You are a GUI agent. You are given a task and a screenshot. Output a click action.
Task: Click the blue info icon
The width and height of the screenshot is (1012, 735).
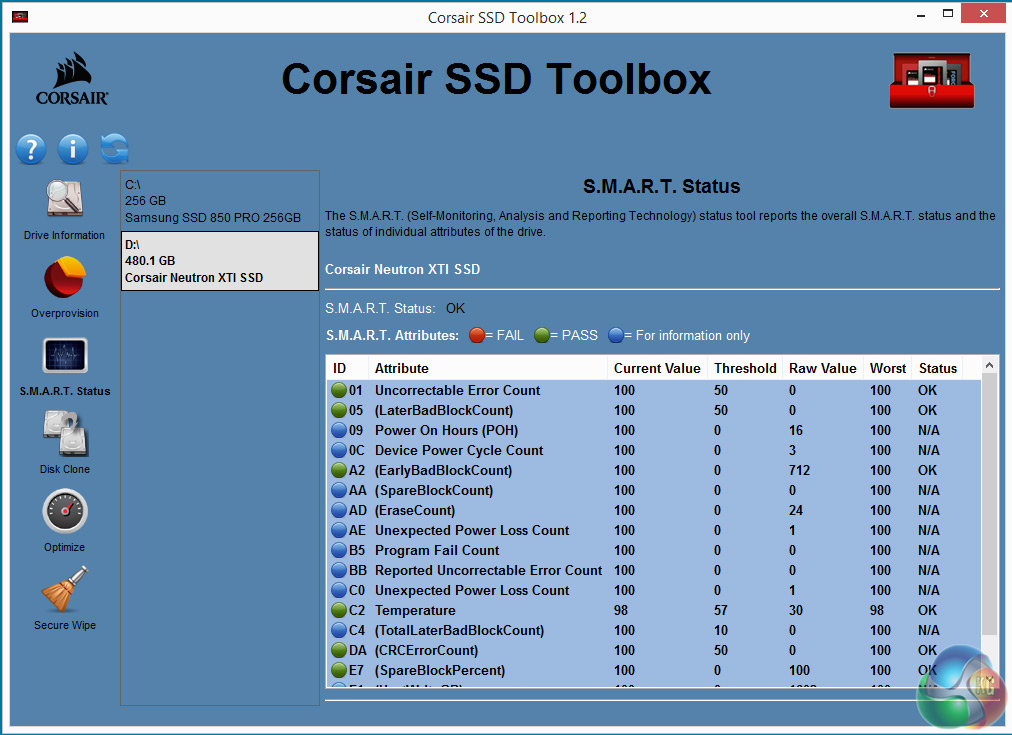point(73,150)
